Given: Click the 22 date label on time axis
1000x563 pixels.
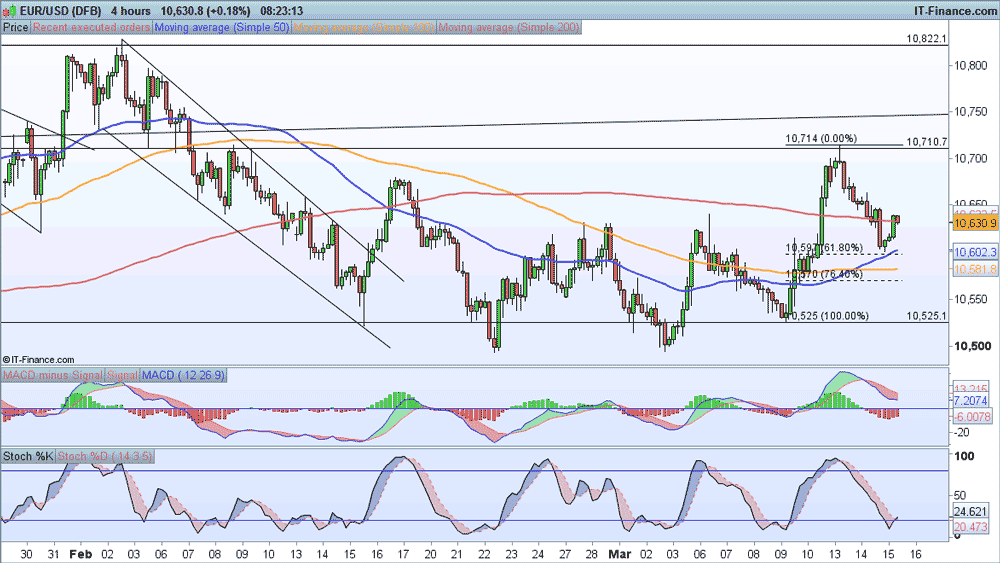Looking at the screenshot, I should tap(484, 554).
